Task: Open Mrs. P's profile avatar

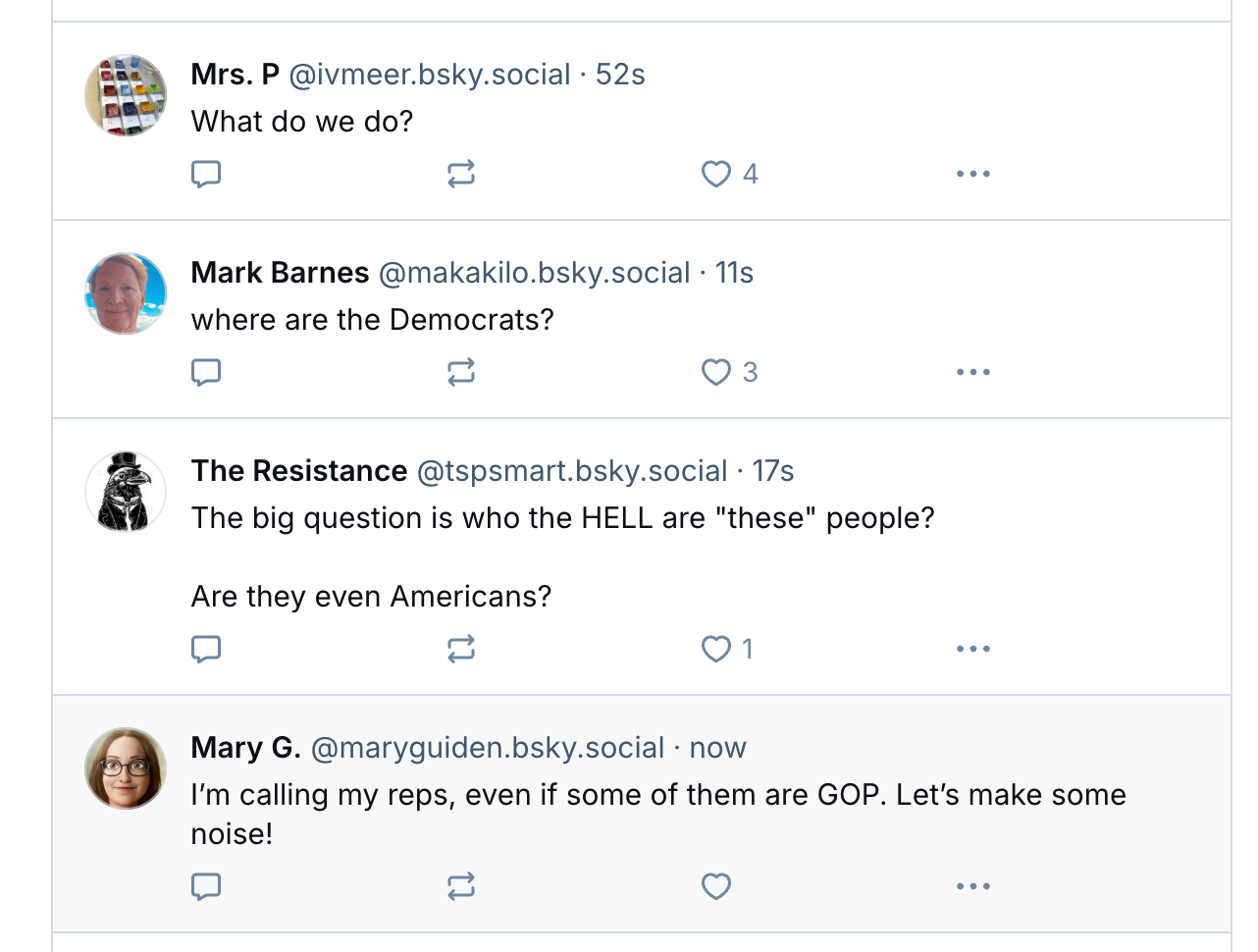Action: tap(126, 95)
